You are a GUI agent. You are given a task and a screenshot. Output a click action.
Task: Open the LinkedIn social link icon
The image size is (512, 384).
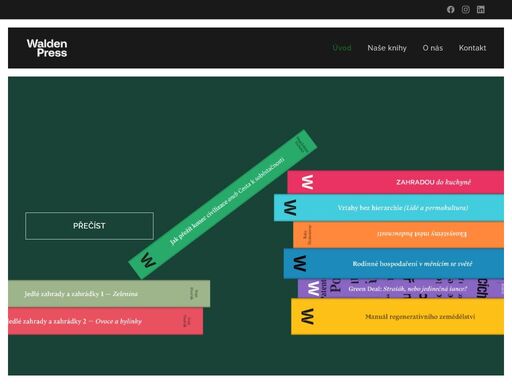(481, 9)
